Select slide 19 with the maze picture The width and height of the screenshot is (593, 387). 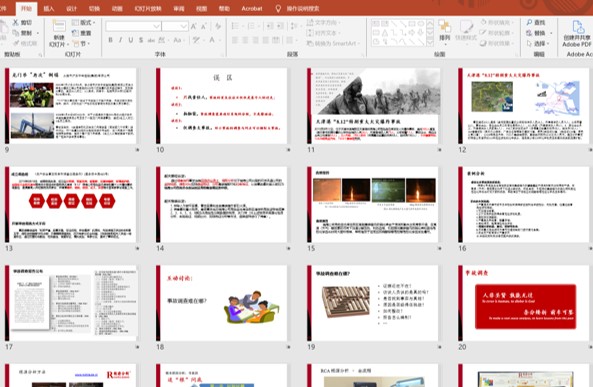[x=373, y=303]
